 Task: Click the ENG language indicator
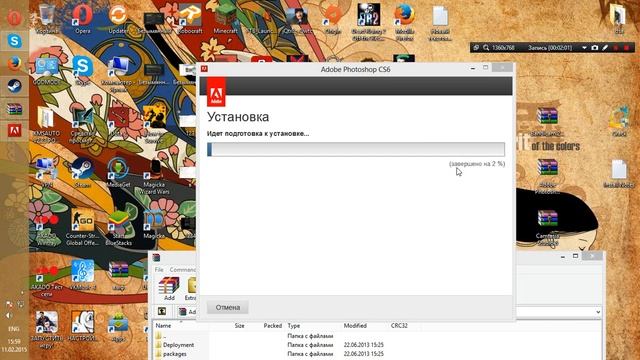14,329
